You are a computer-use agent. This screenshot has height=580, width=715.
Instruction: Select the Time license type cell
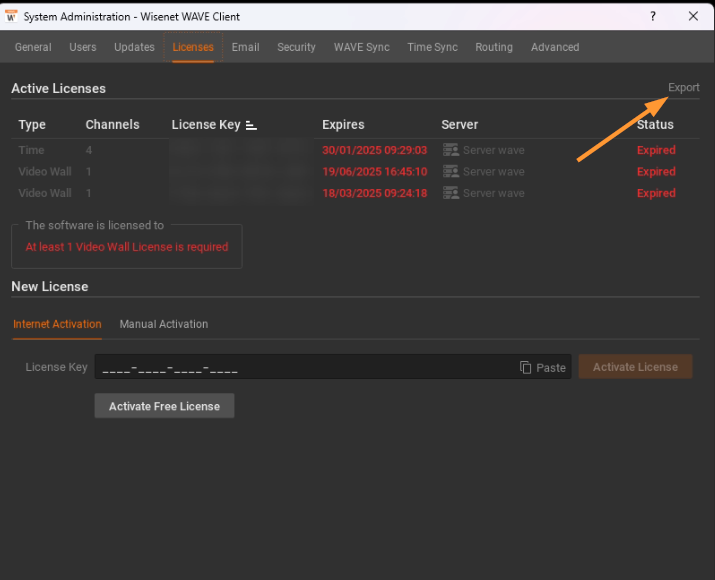point(31,150)
